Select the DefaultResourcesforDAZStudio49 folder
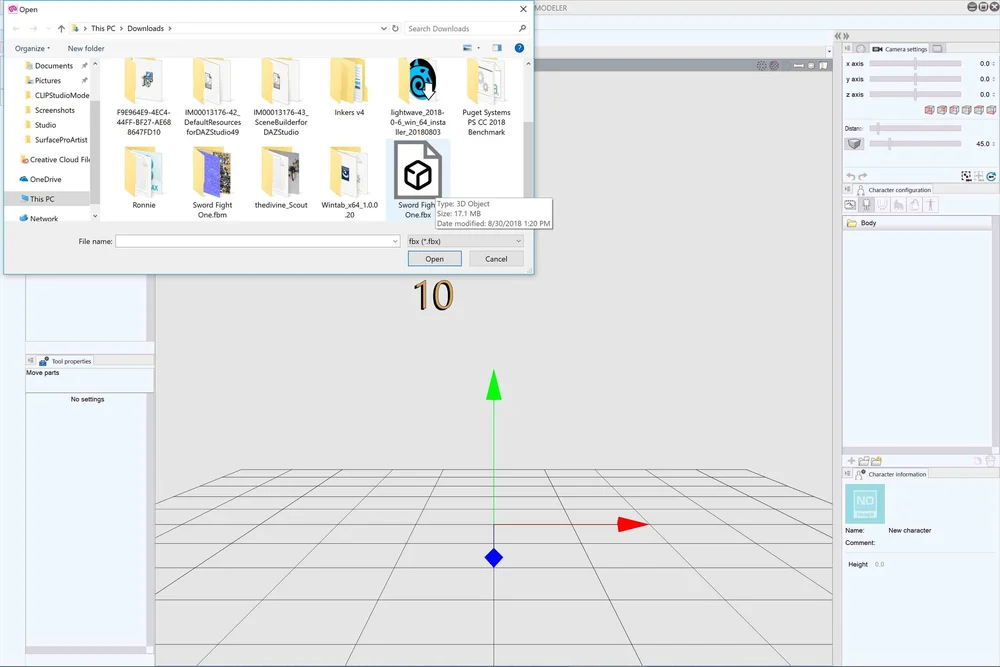Image resolution: width=1000 pixels, height=667 pixels. [212, 98]
